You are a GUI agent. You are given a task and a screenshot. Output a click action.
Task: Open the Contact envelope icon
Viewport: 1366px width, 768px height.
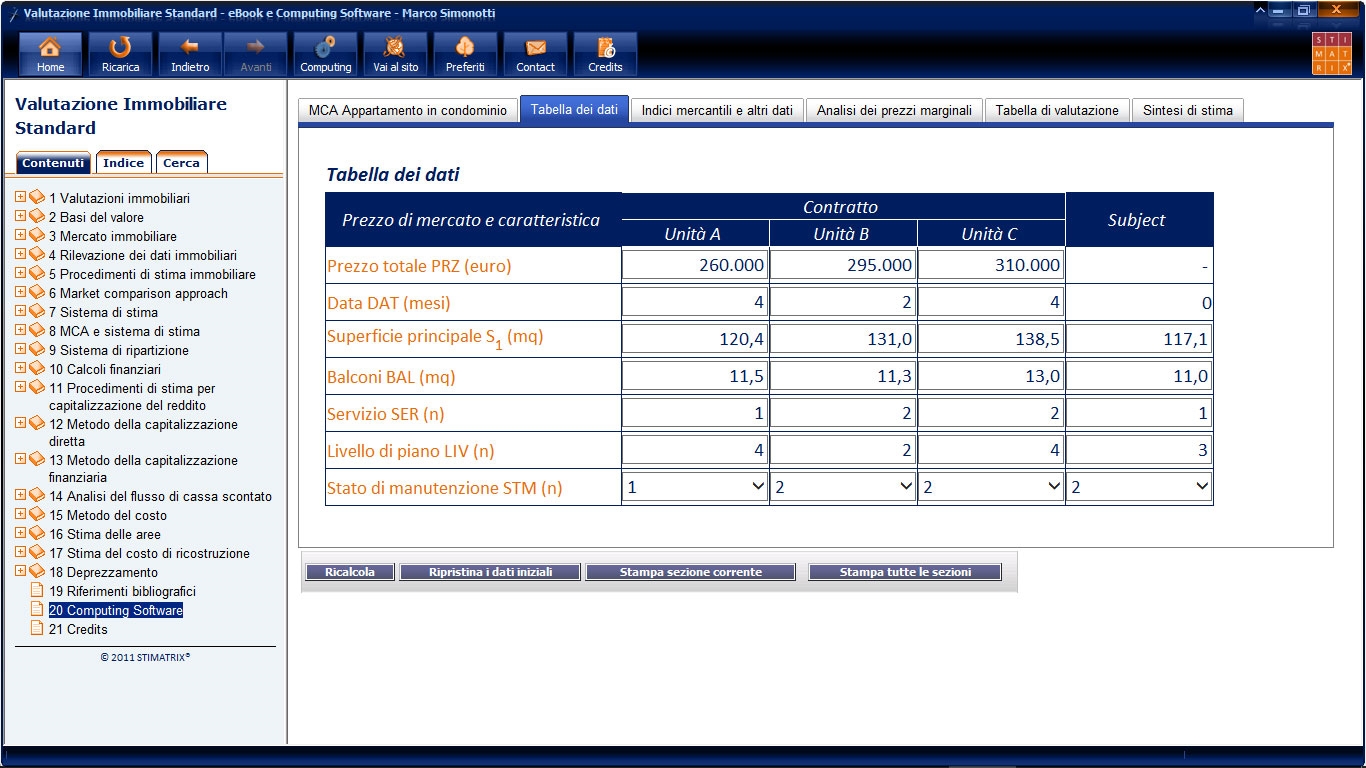[535, 54]
